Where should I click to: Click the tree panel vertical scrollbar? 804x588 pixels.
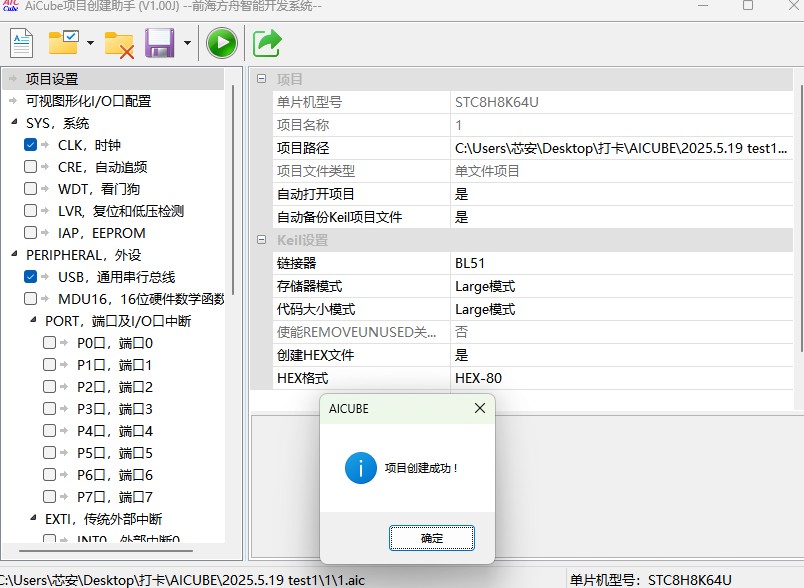(x=233, y=190)
